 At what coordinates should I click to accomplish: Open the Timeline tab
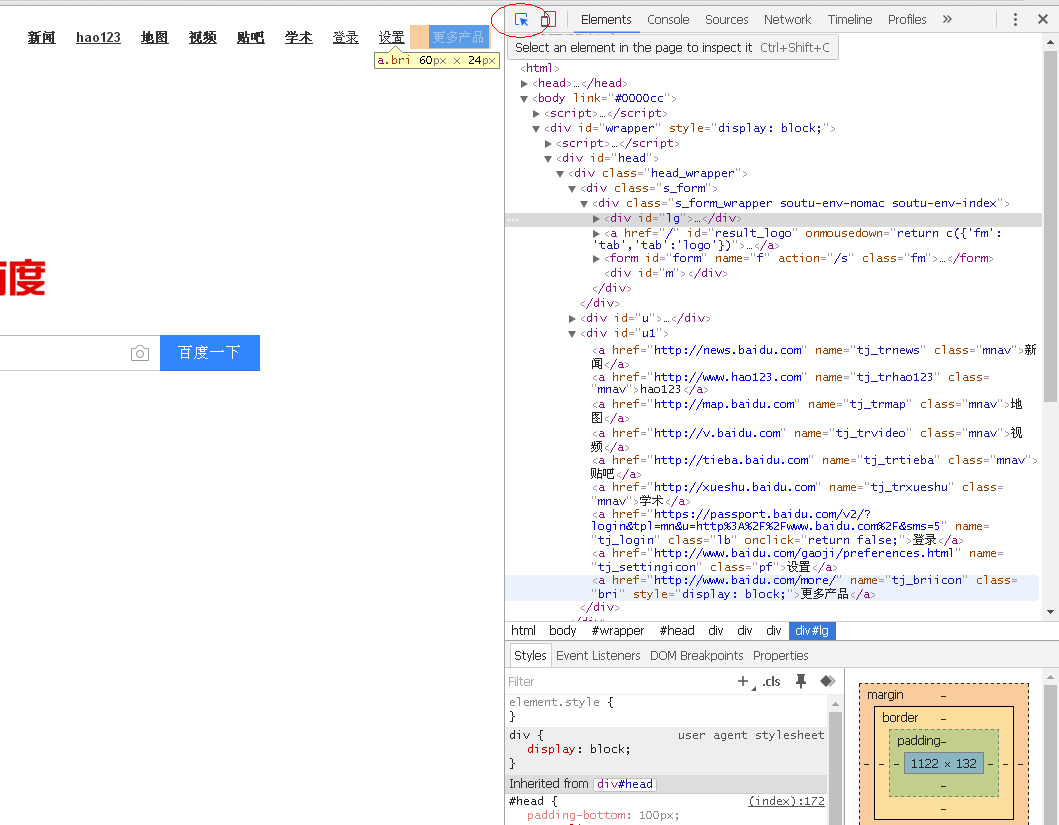point(850,20)
